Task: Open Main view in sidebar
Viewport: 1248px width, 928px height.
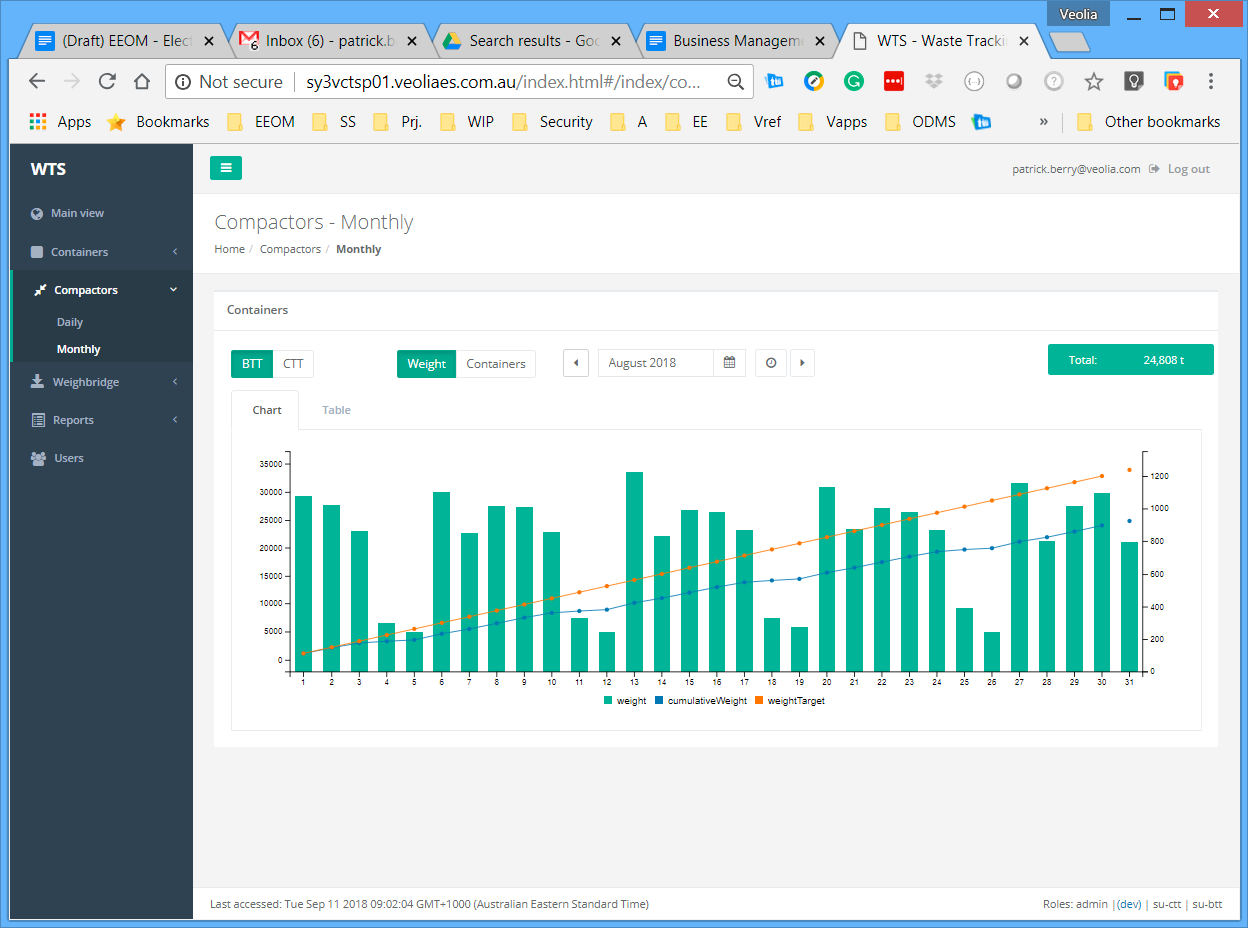Action: coord(101,213)
